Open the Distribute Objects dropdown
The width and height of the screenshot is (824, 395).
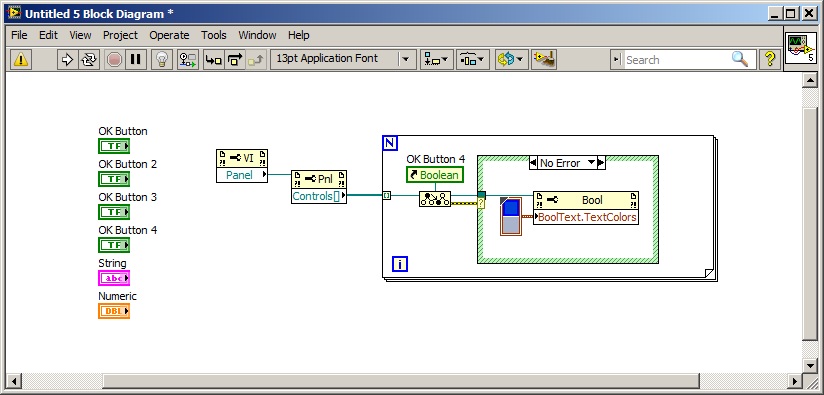[x=473, y=60]
